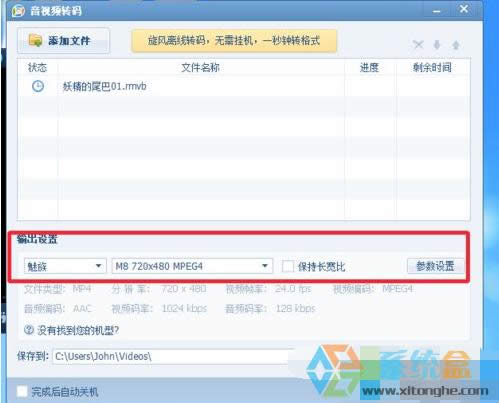Screen dimensions: 499x403
Task: Click the move down arrow icon
Action: click(437, 45)
